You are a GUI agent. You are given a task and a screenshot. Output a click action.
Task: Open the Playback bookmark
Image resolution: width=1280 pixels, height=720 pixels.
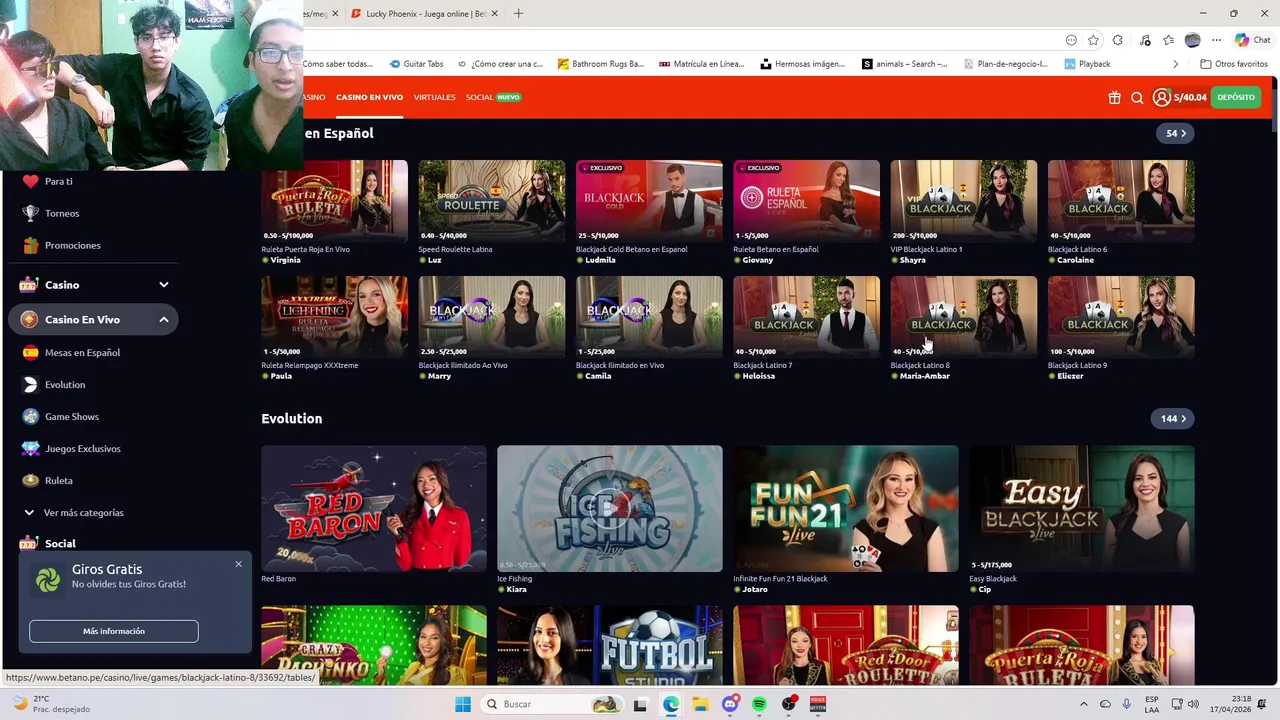pos(1087,64)
